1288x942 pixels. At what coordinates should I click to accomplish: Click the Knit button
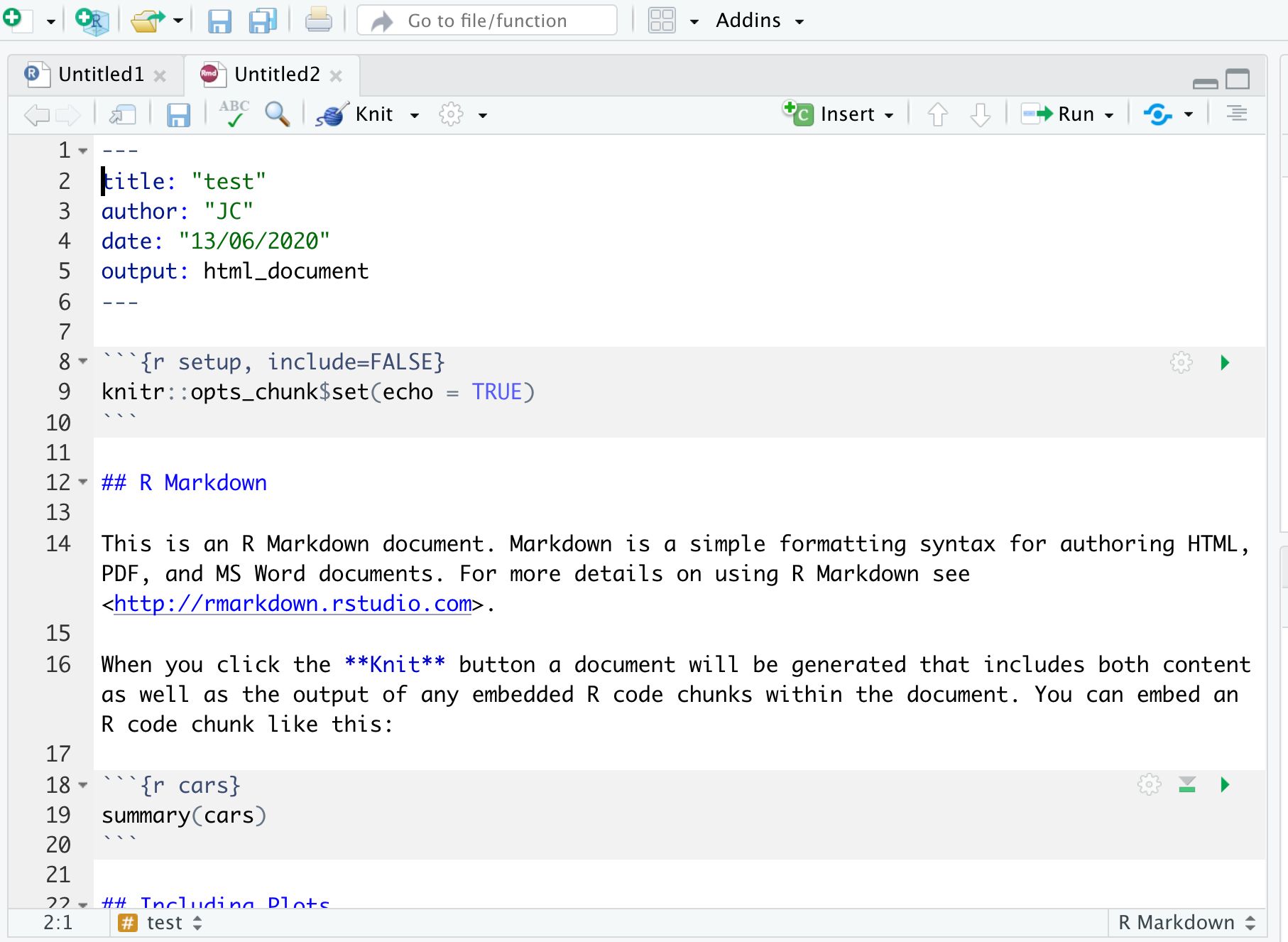[354, 114]
